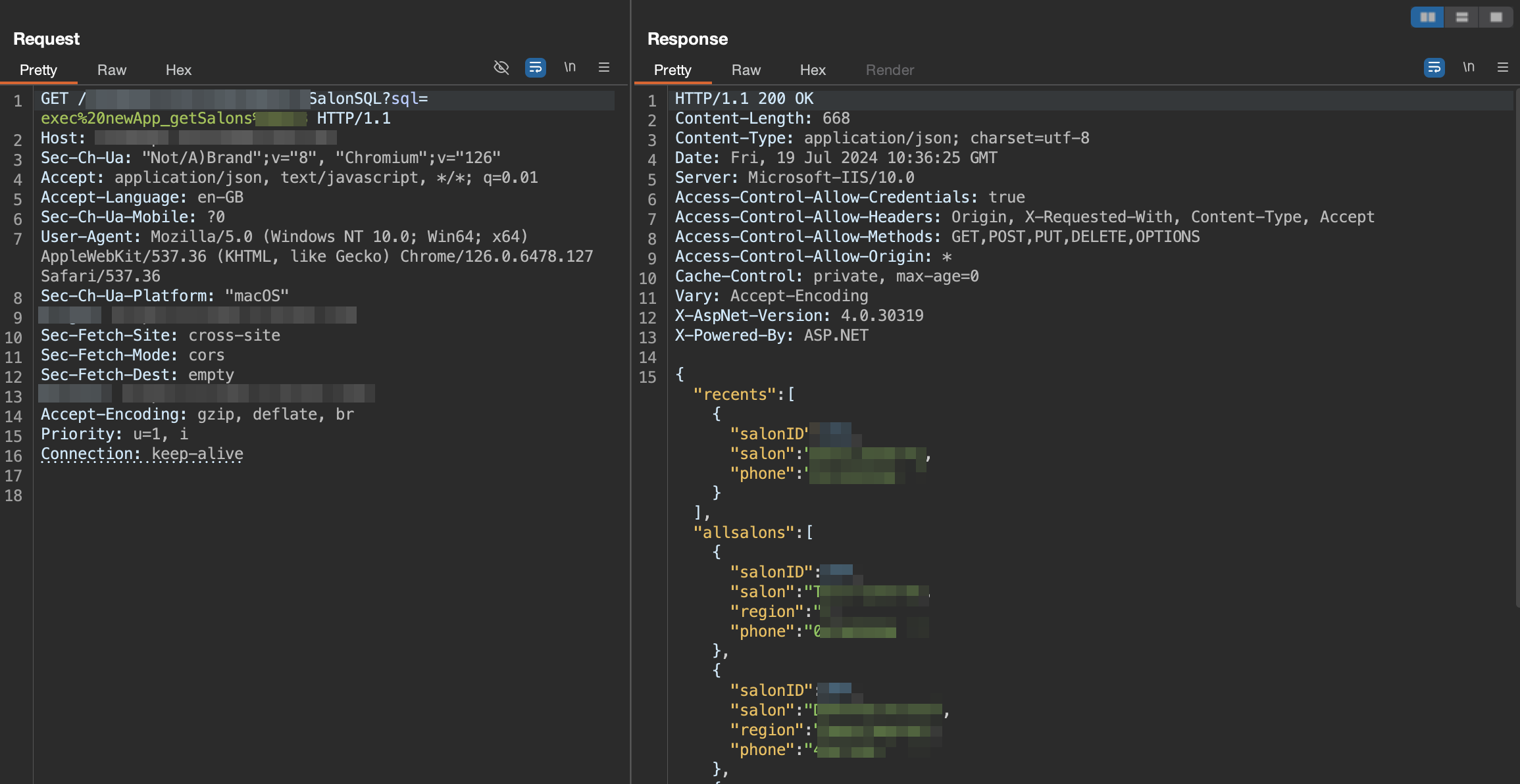Screen dimensions: 1520x784
Task: Click 'HTTP/1.1 200 OK' status line
Action: (744, 99)
